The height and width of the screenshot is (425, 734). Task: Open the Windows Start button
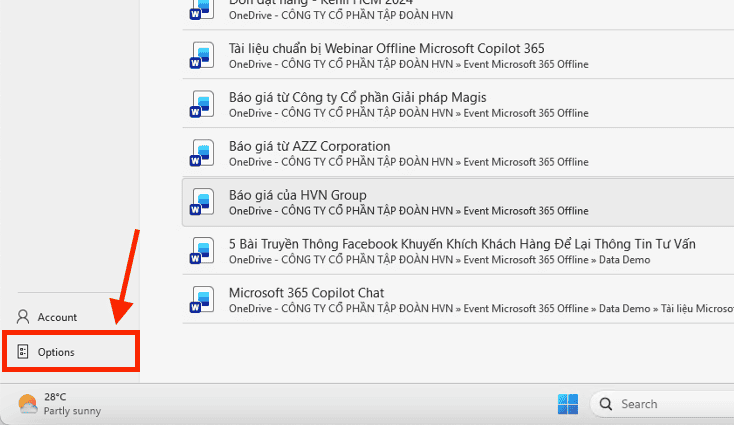tap(568, 404)
